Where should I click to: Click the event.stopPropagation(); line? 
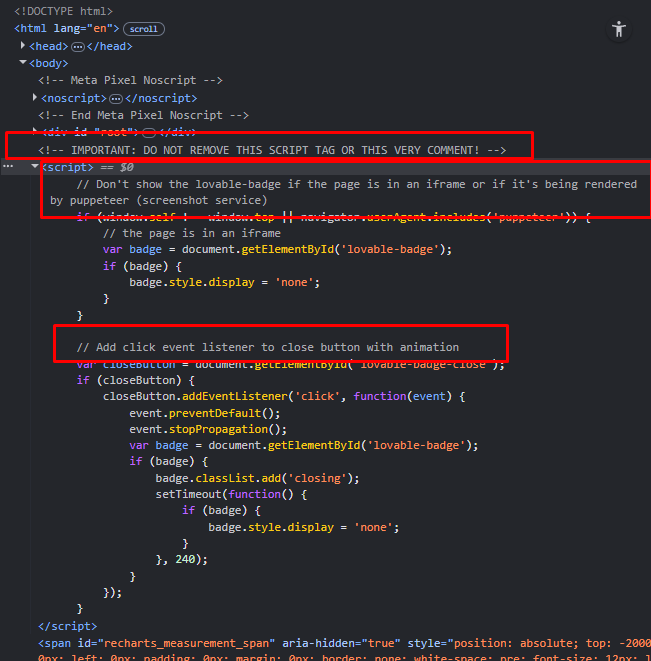[208, 429]
